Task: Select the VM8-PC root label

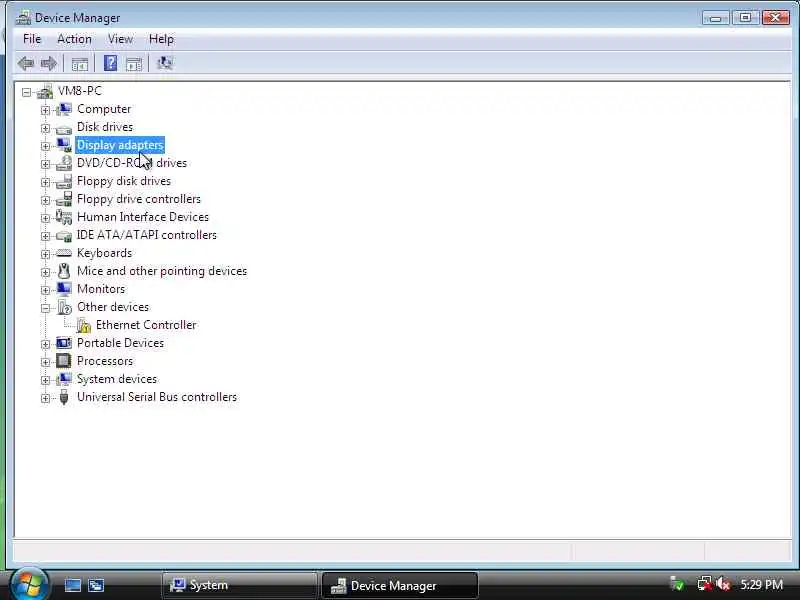Action: [80, 91]
